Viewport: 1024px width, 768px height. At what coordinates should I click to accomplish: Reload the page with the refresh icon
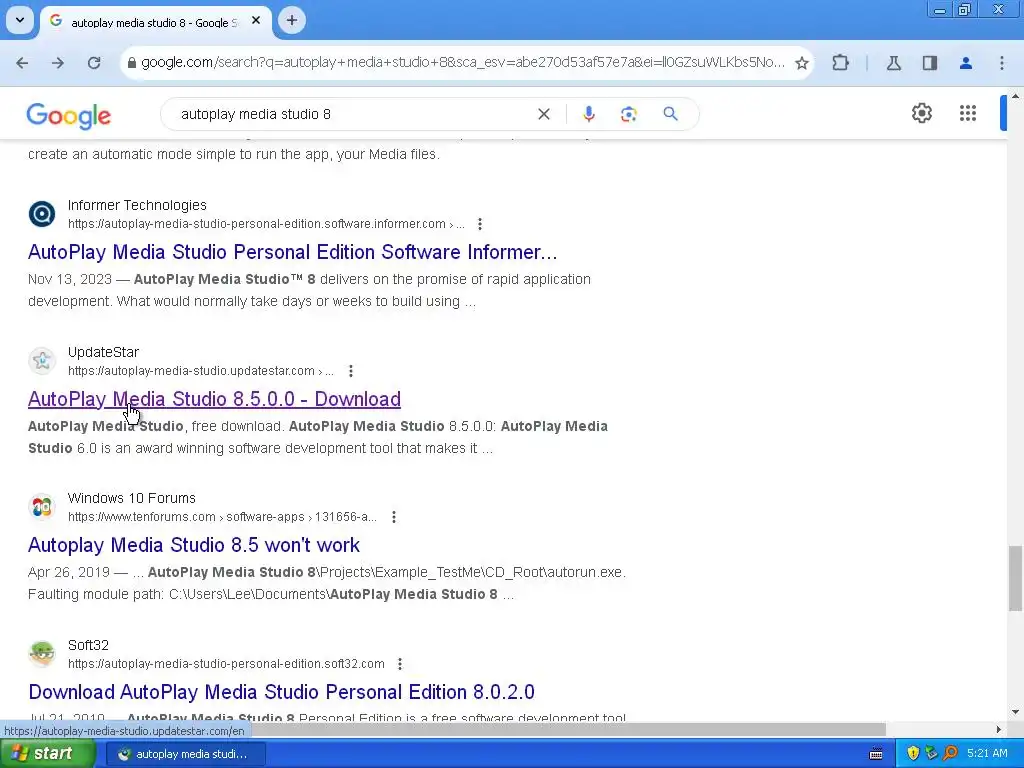(x=94, y=63)
